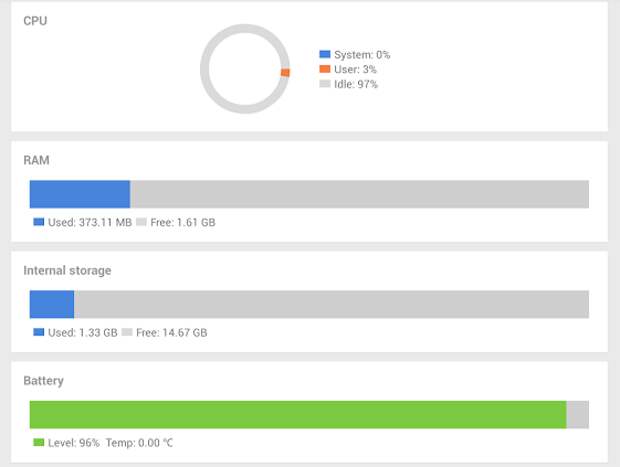Click the blue storage Used legend square
The height and width of the screenshot is (467, 620).
point(39,332)
